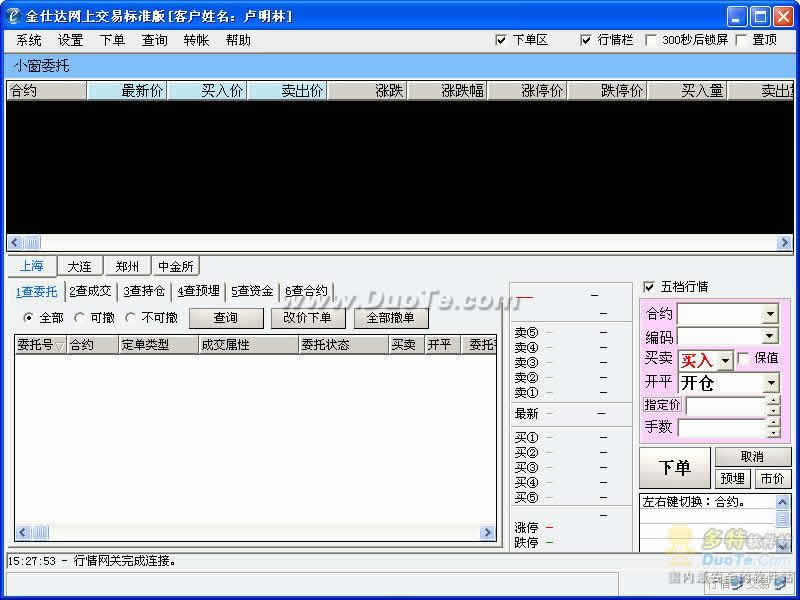Increase 手数 quantity with up spinner
800x600 pixels.
772,422
